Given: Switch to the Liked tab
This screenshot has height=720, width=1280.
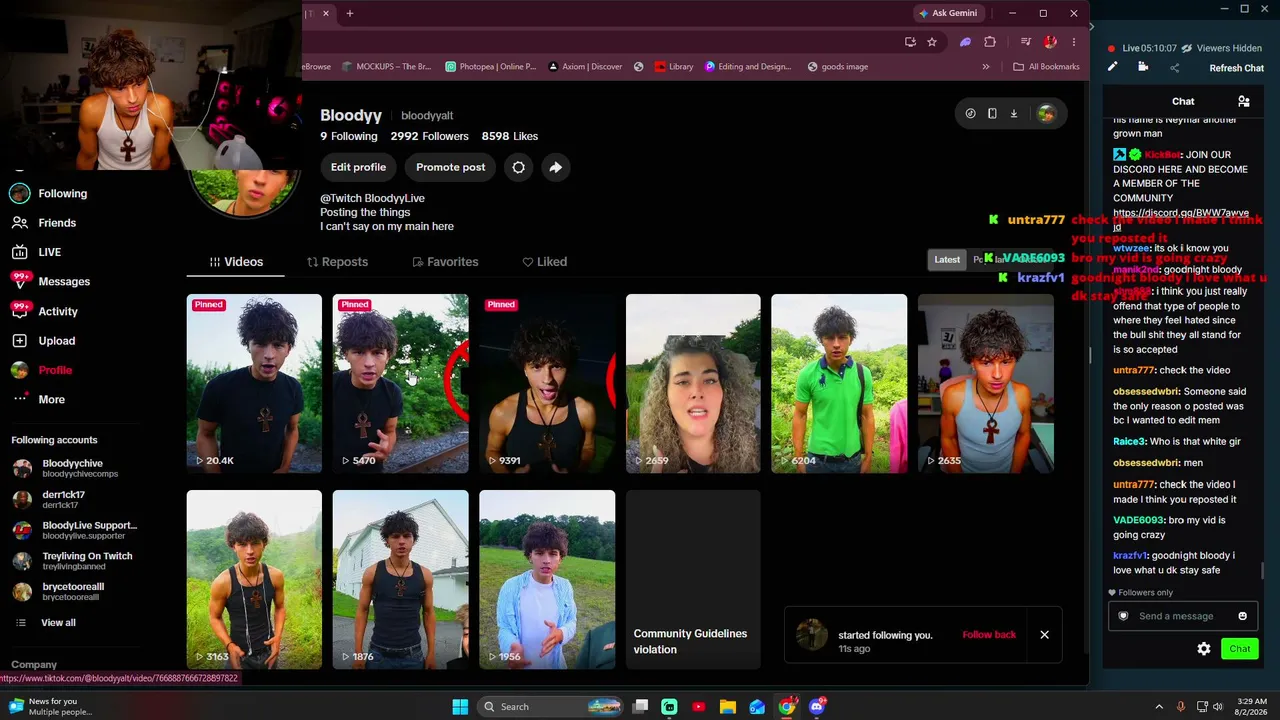Looking at the screenshot, I should pos(544,262).
